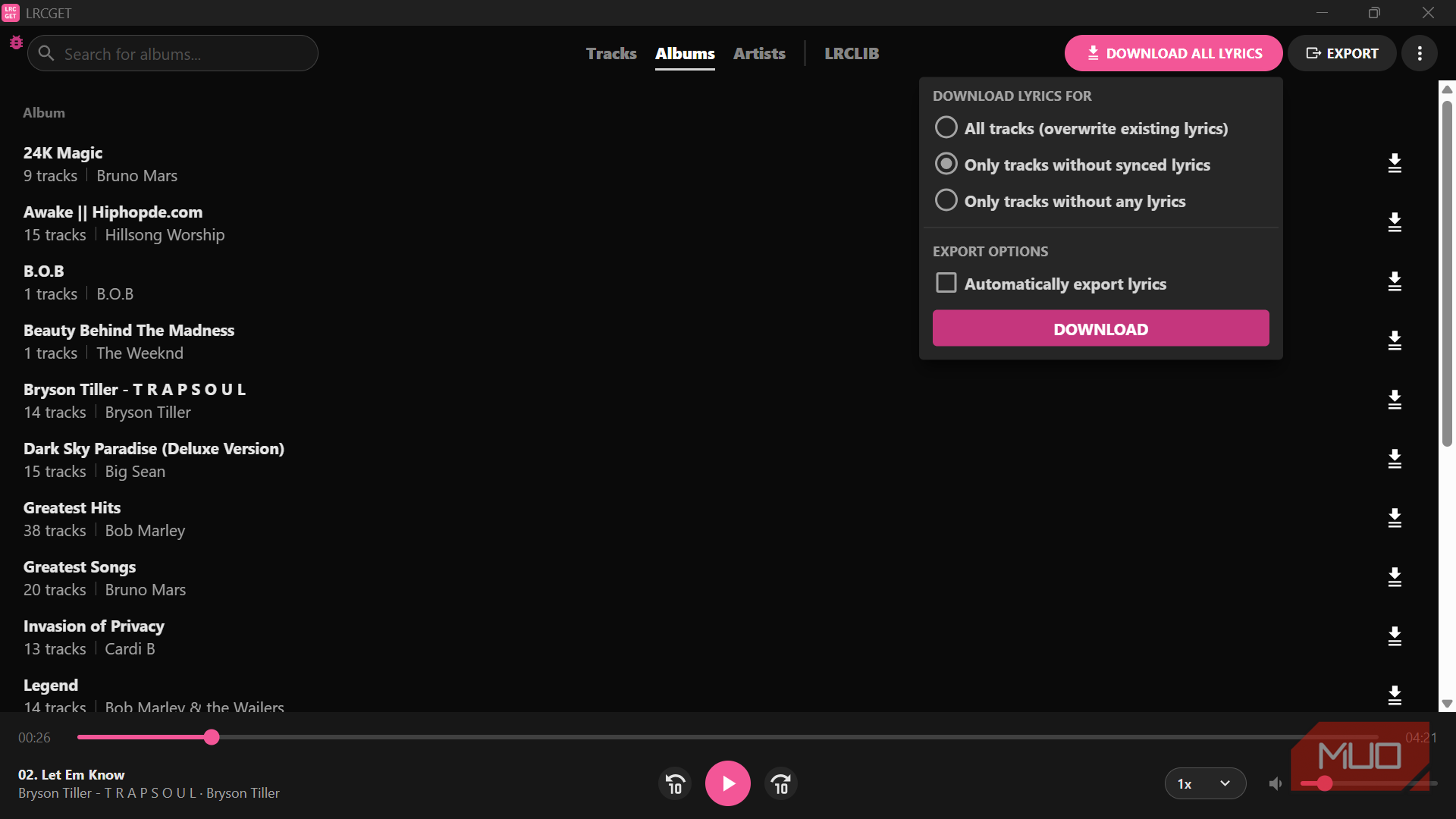Open the LRCLIB tab
This screenshot has height=819, width=1456.
852,53
